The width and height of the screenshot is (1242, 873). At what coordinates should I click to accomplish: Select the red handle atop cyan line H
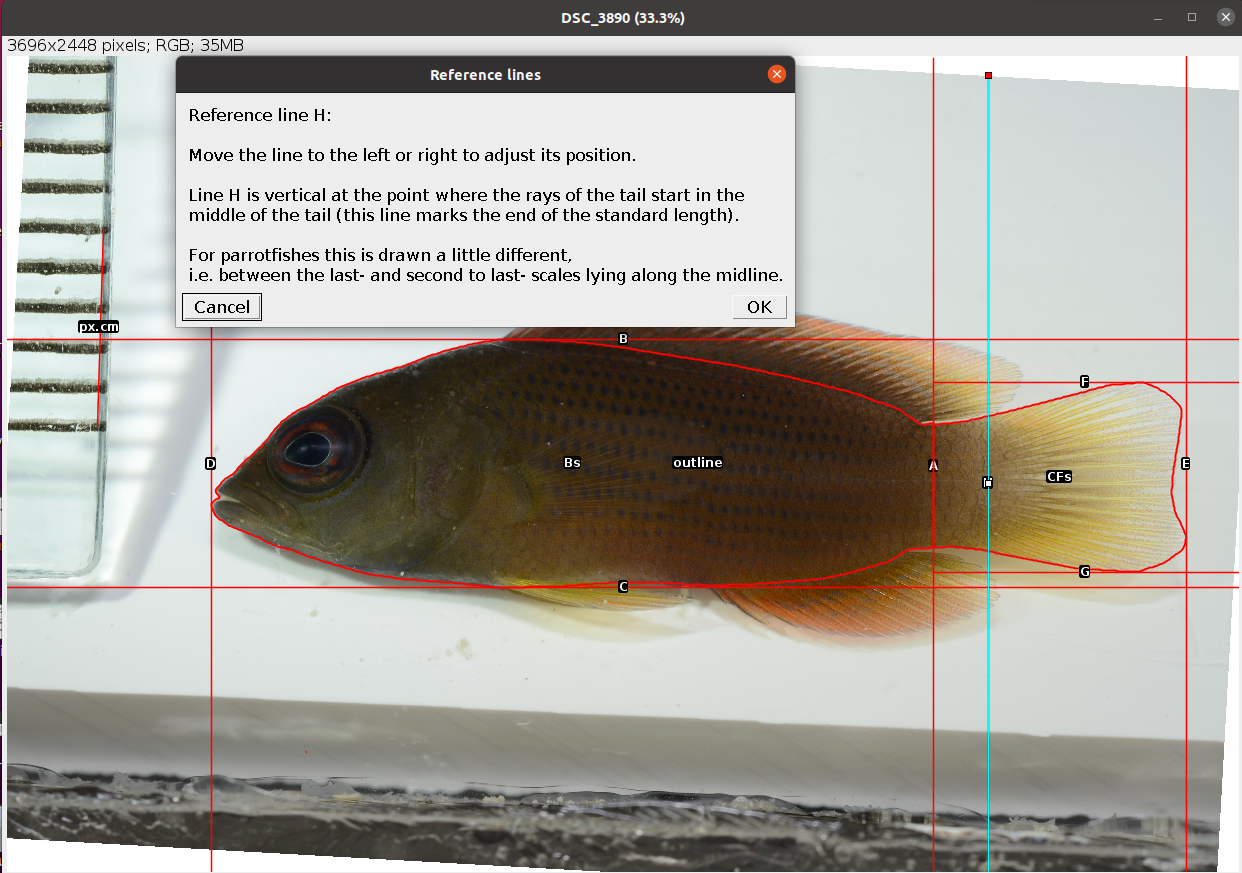(x=988, y=76)
